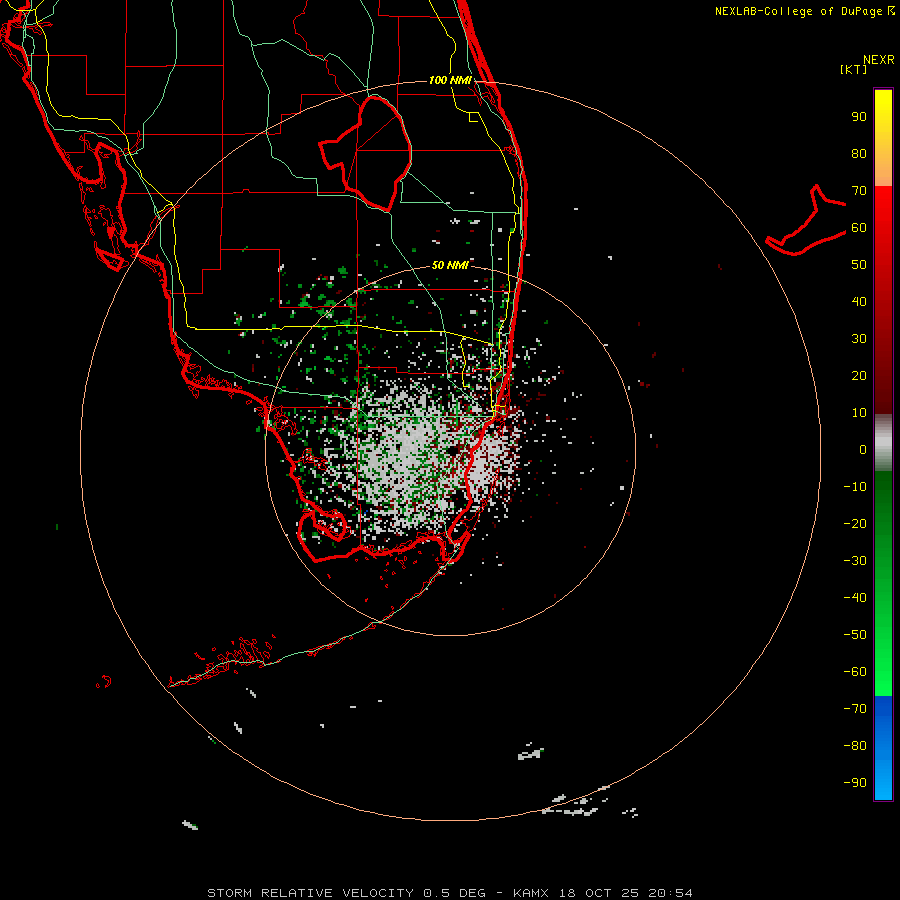Click the -90 value on velocity scale
The image size is (900, 900).
click(855, 782)
